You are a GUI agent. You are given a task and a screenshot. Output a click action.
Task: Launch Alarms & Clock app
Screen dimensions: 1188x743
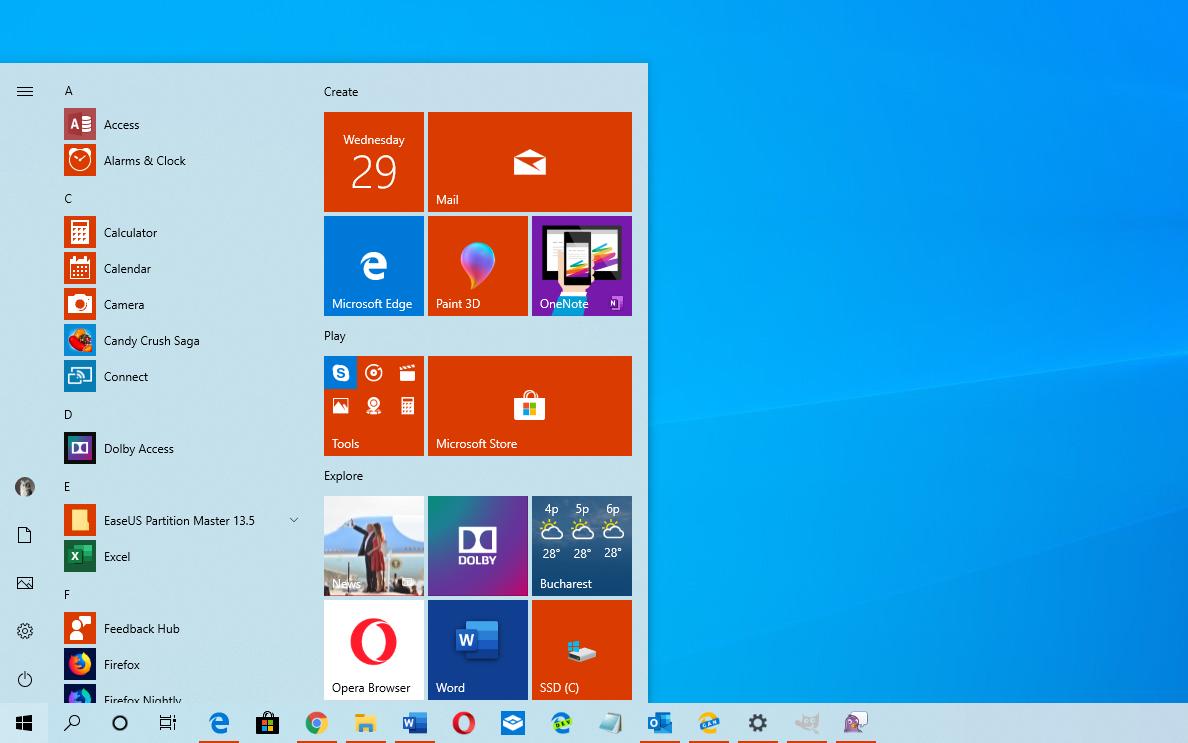tap(144, 161)
